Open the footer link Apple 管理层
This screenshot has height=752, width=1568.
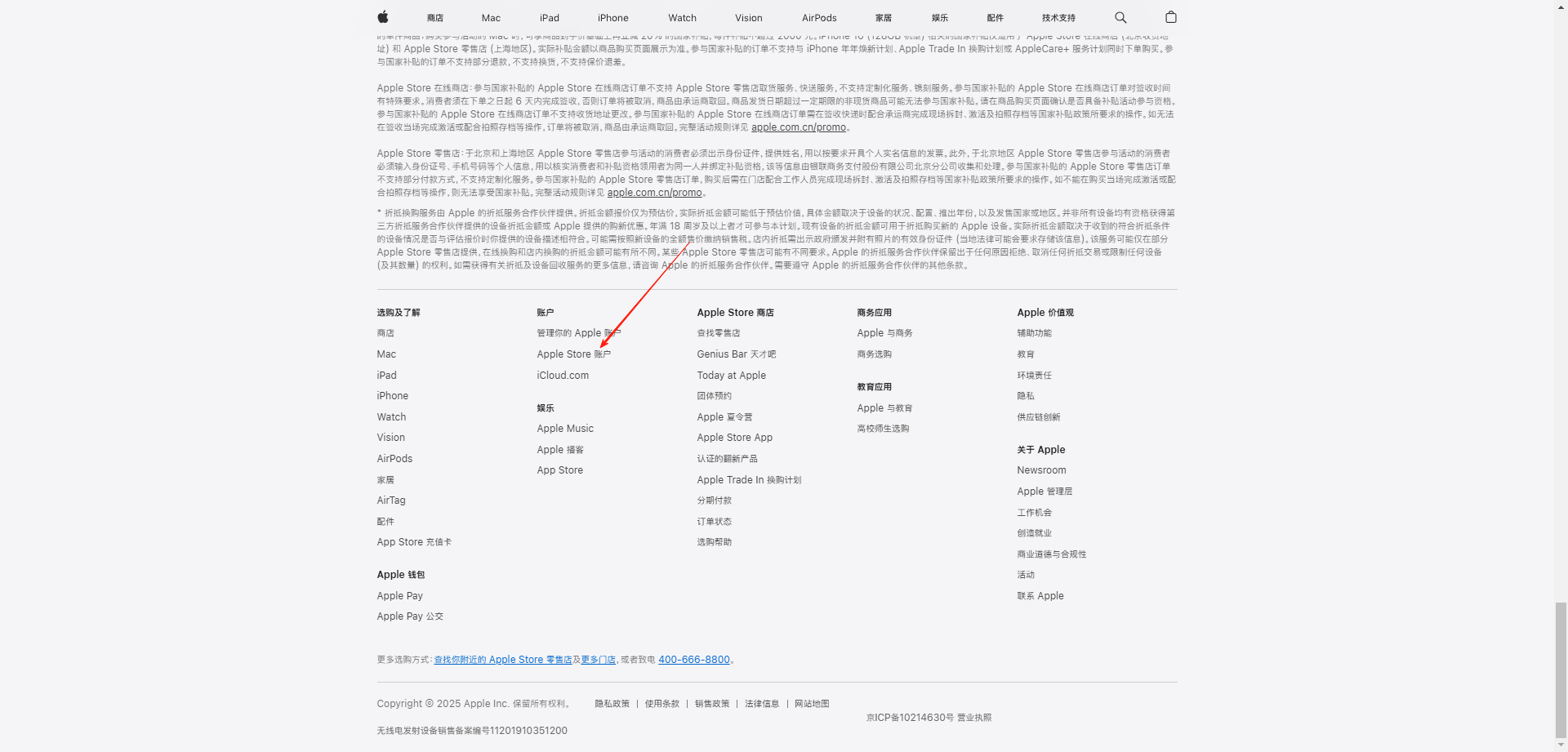pyautogui.click(x=1045, y=492)
